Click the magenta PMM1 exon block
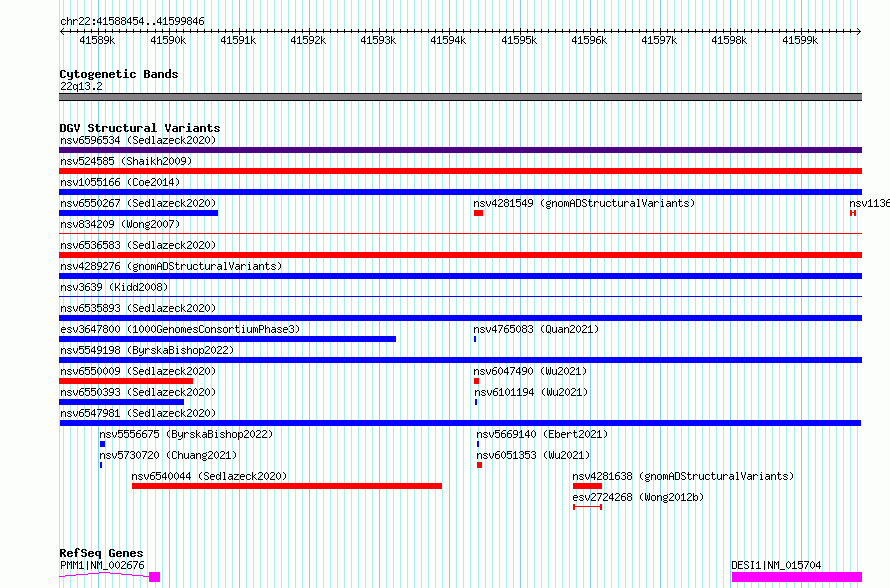890x588 pixels. pos(154,577)
